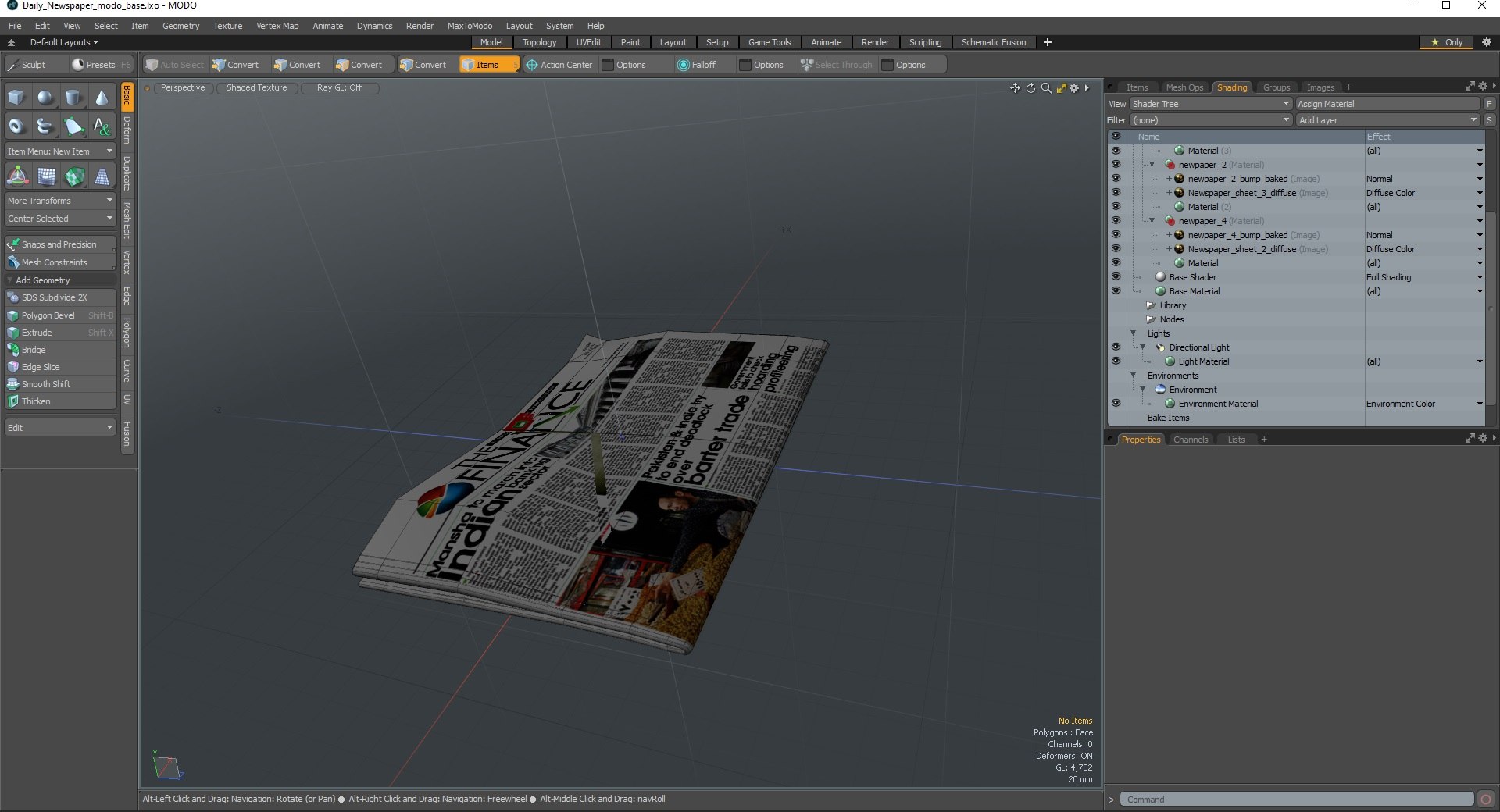The width and height of the screenshot is (1500, 812).
Task: Click the Ray GL: Off viewport button
Action: 339,88
